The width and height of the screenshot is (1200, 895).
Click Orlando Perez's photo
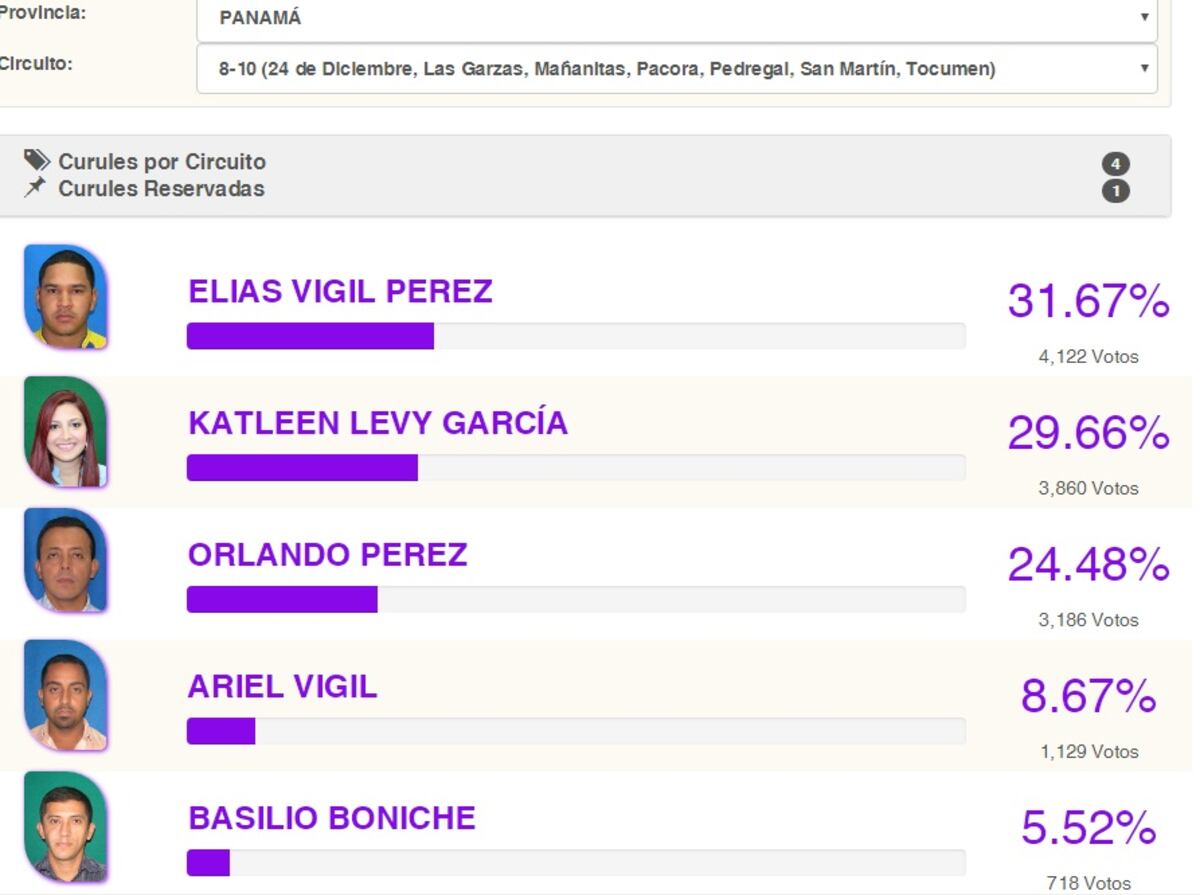[x=66, y=561]
